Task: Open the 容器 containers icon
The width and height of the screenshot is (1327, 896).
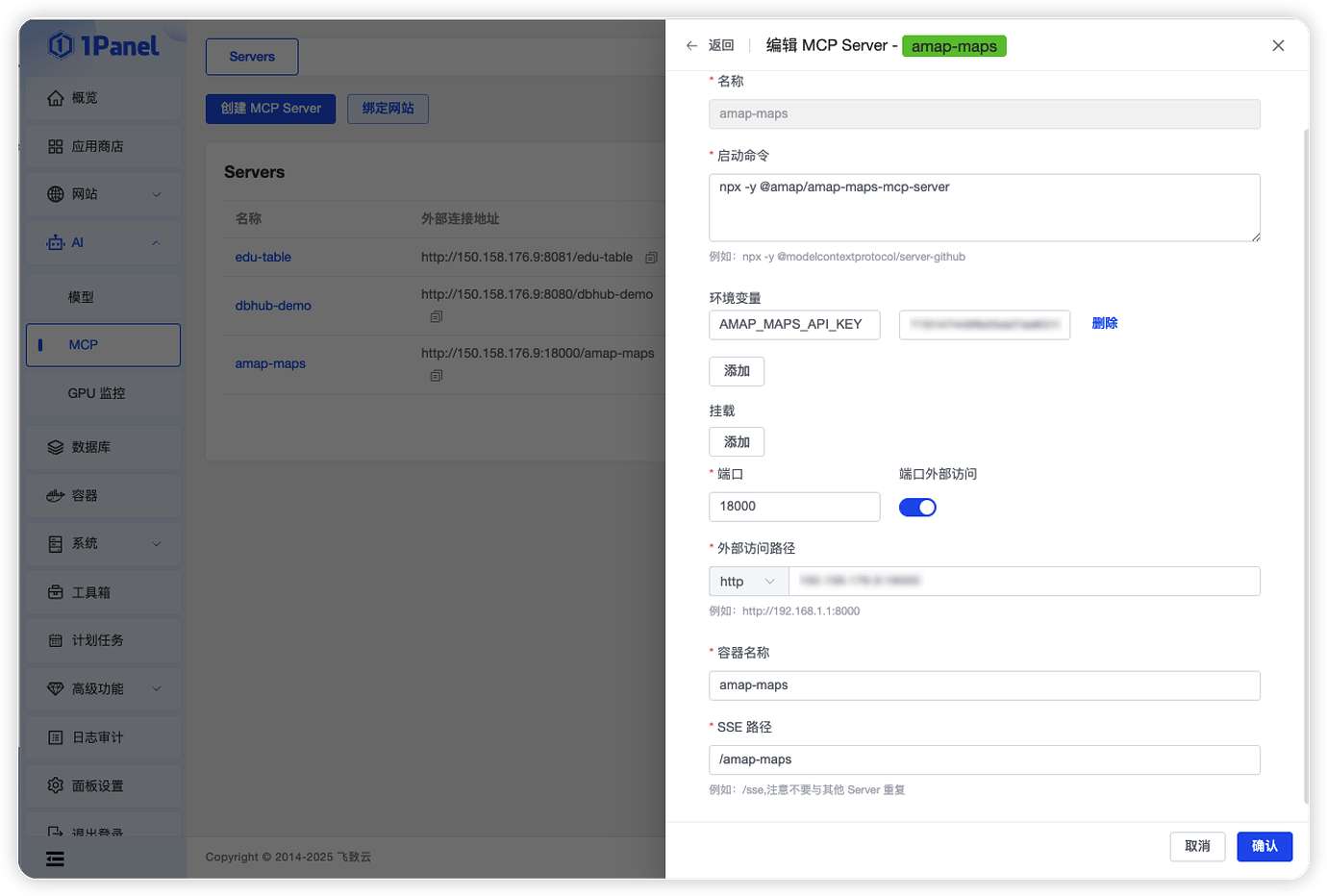Action: click(x=56, y=495)
